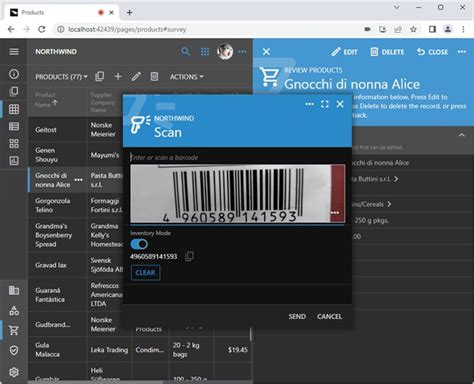Select the Gula Malacca product row

tap(139, 350)
